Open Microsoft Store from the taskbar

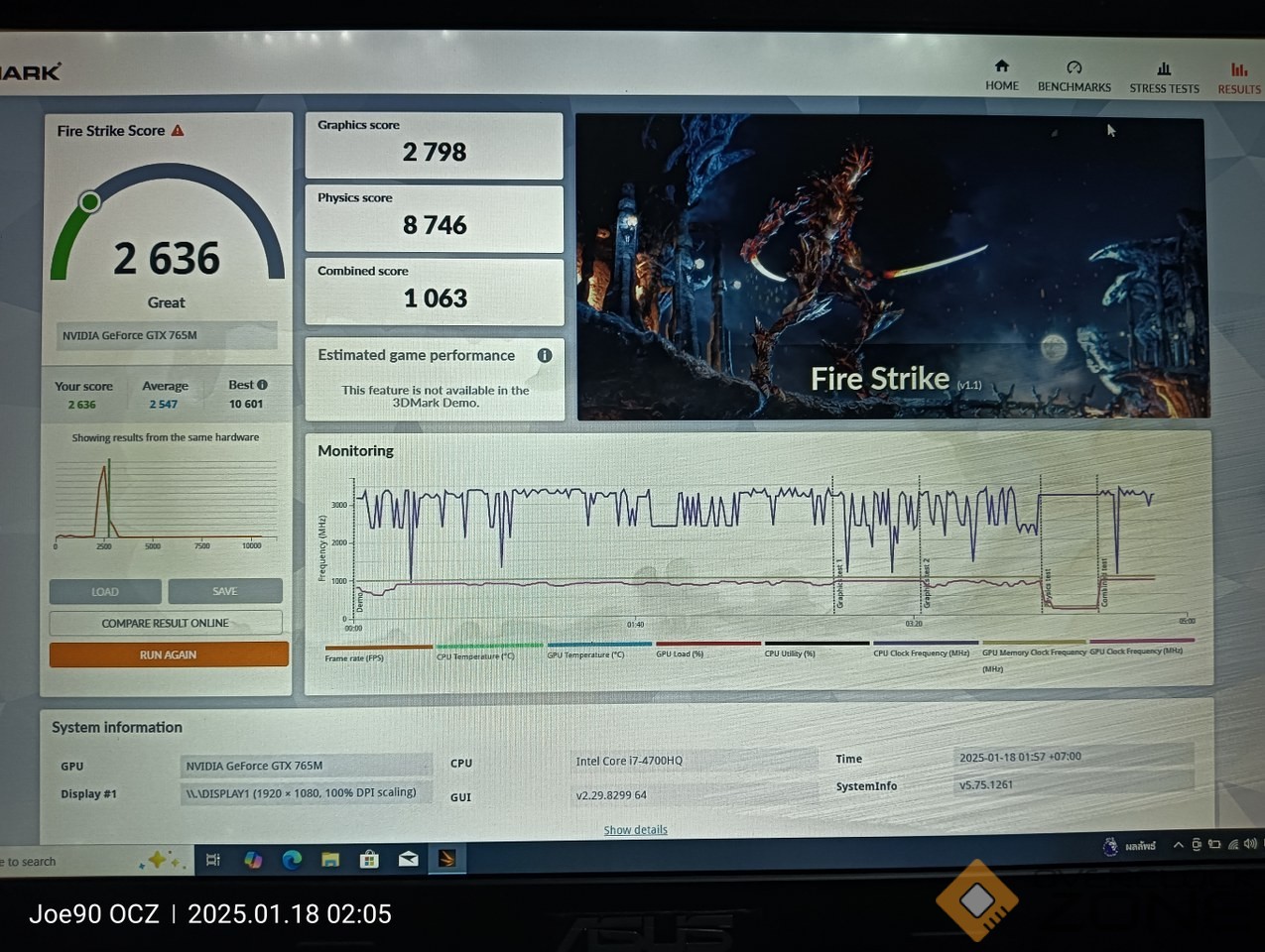pos(369,859)
